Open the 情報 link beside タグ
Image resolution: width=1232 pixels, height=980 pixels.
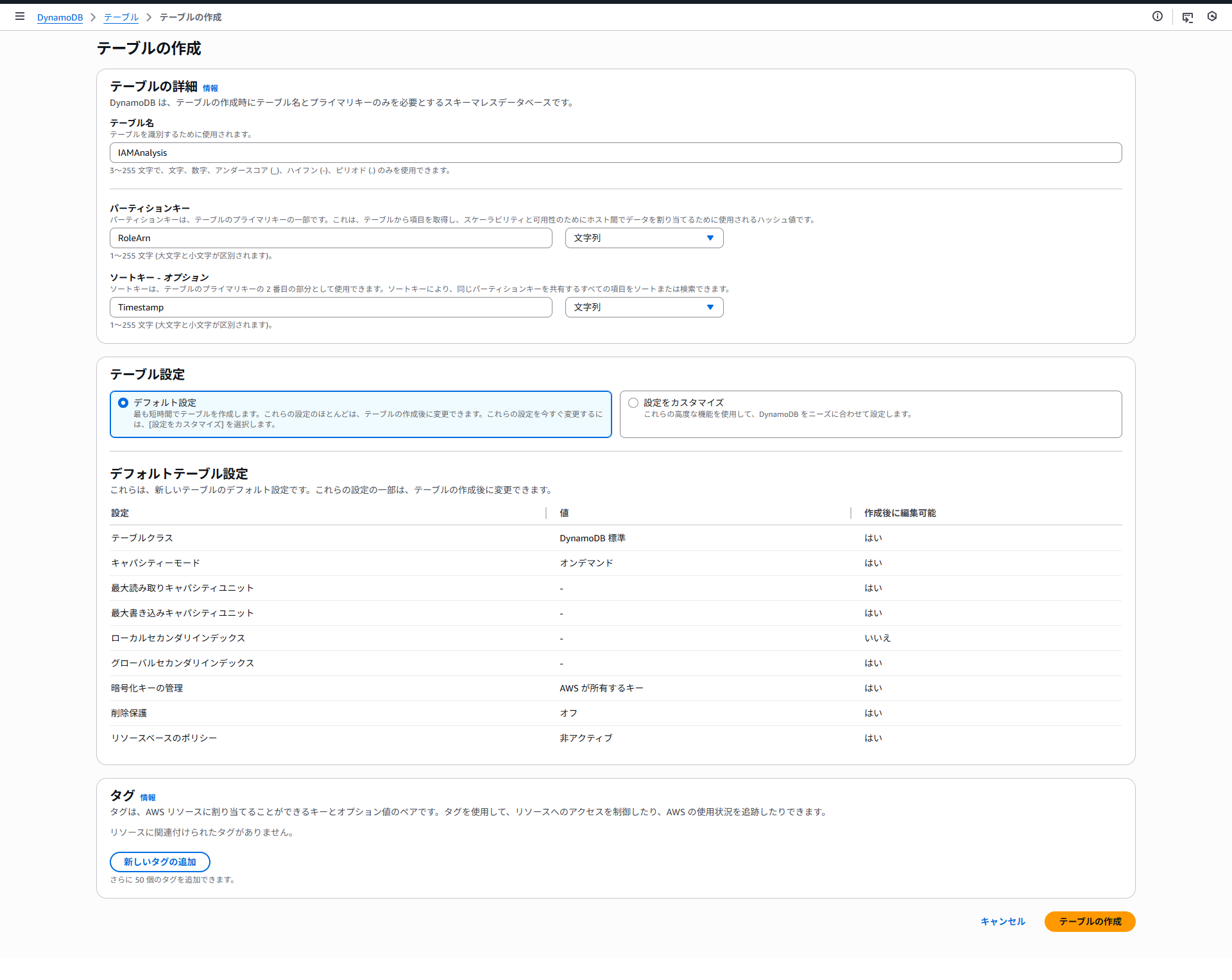(x=148, y=797)
